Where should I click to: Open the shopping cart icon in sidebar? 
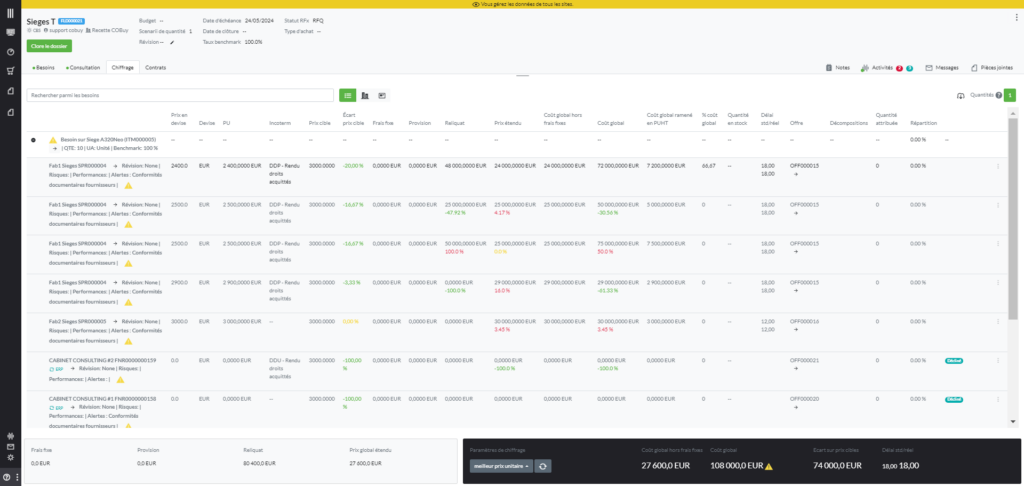[x=10, y=70]
